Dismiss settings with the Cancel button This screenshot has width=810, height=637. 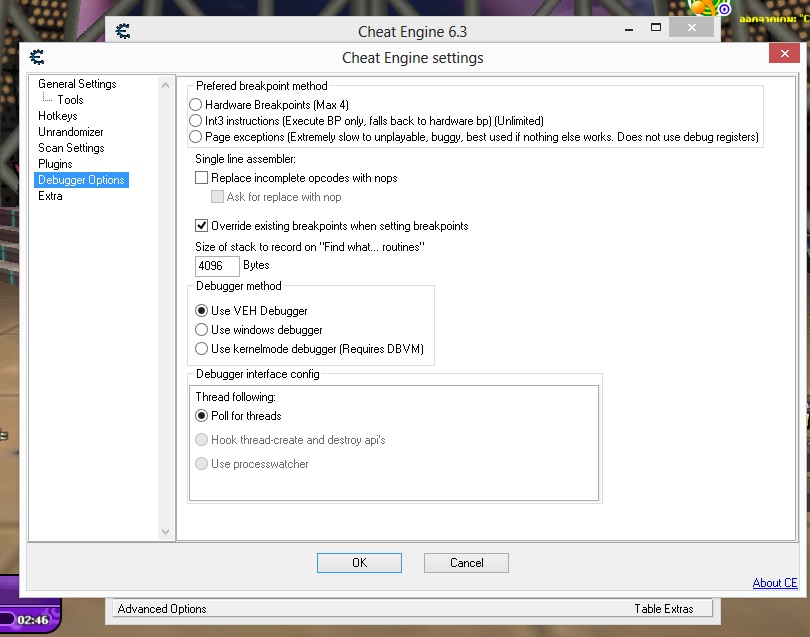[x=466, y=563]
